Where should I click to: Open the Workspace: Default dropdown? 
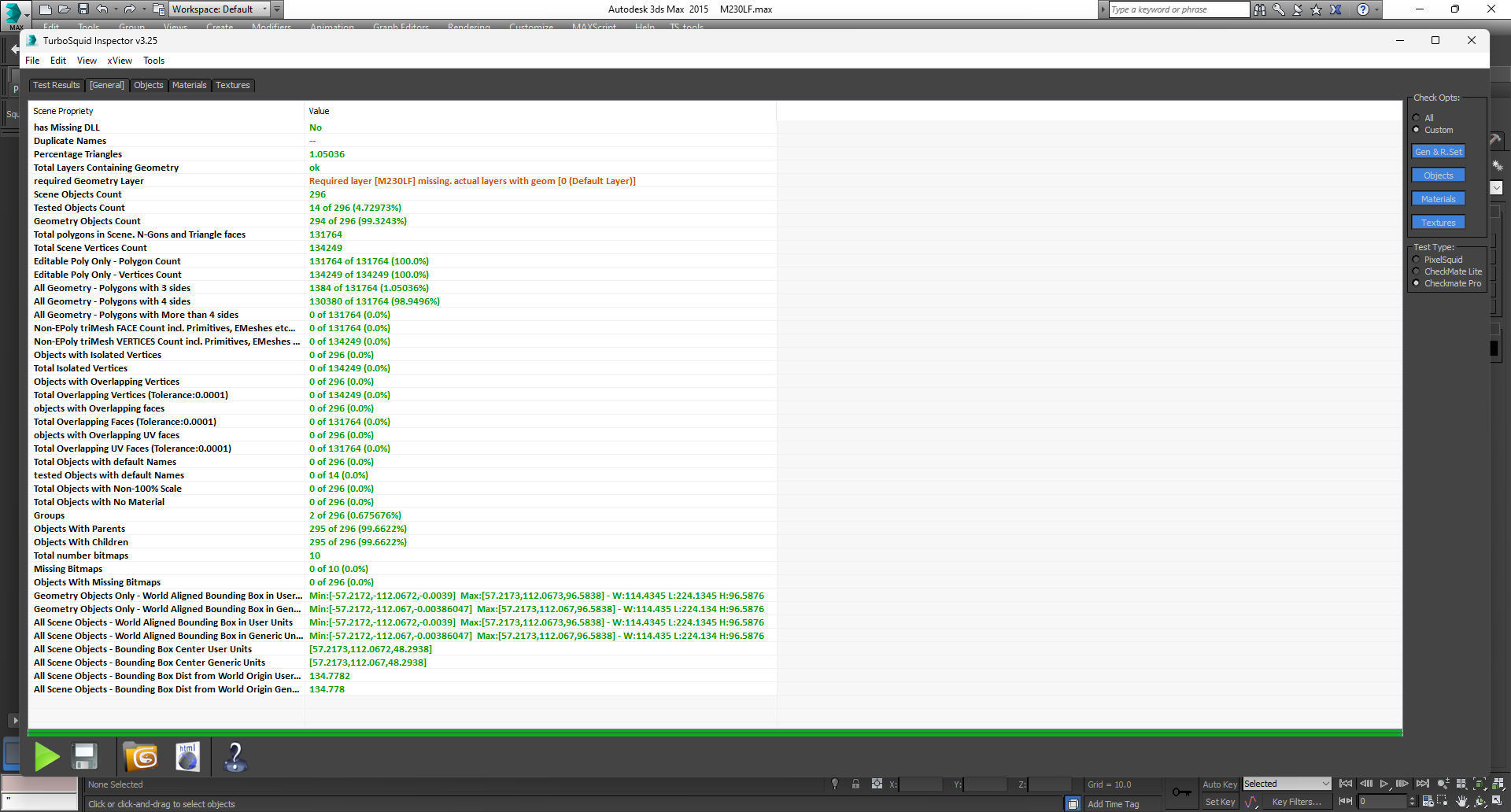[220, 9]
